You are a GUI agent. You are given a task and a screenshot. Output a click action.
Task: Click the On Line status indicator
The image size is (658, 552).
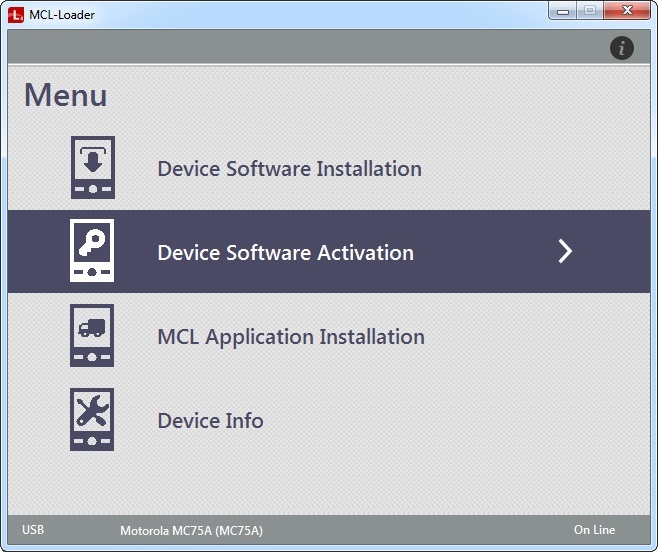pyautogui.click(x=594, y=530)
